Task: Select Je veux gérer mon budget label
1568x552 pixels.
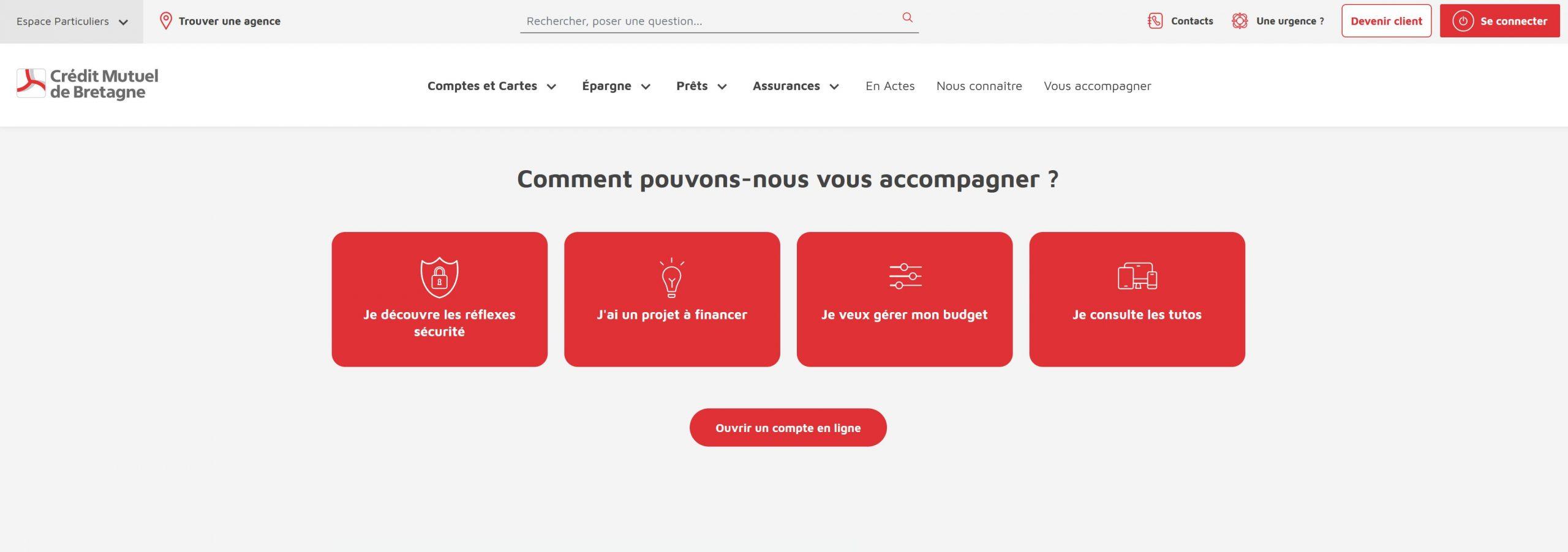Action: (904, 315)
